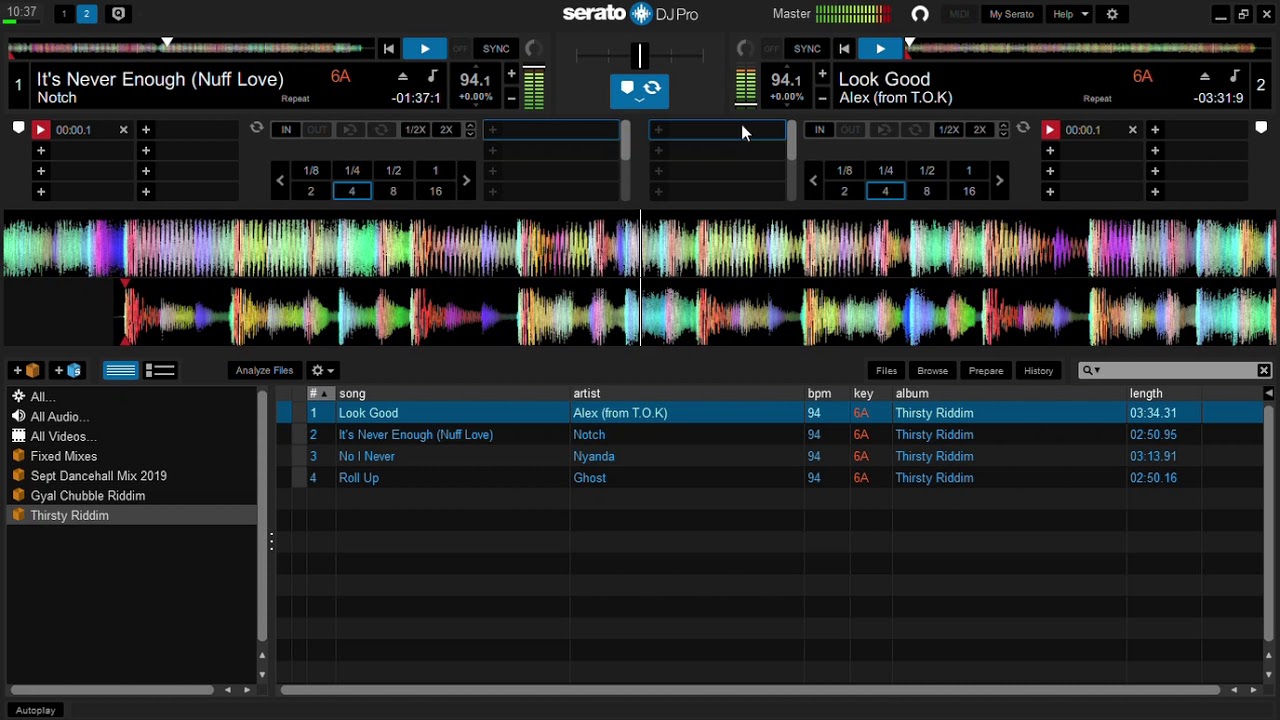
Task: Open the History tab
Action: pos(1039,371)
